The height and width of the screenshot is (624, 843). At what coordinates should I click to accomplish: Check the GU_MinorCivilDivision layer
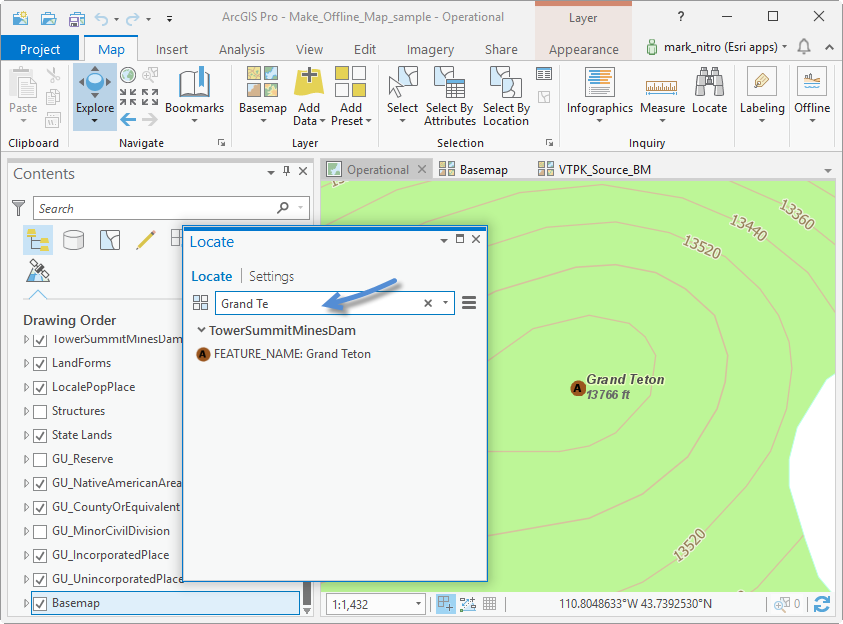pyautogui.click(x=40, y=532)
